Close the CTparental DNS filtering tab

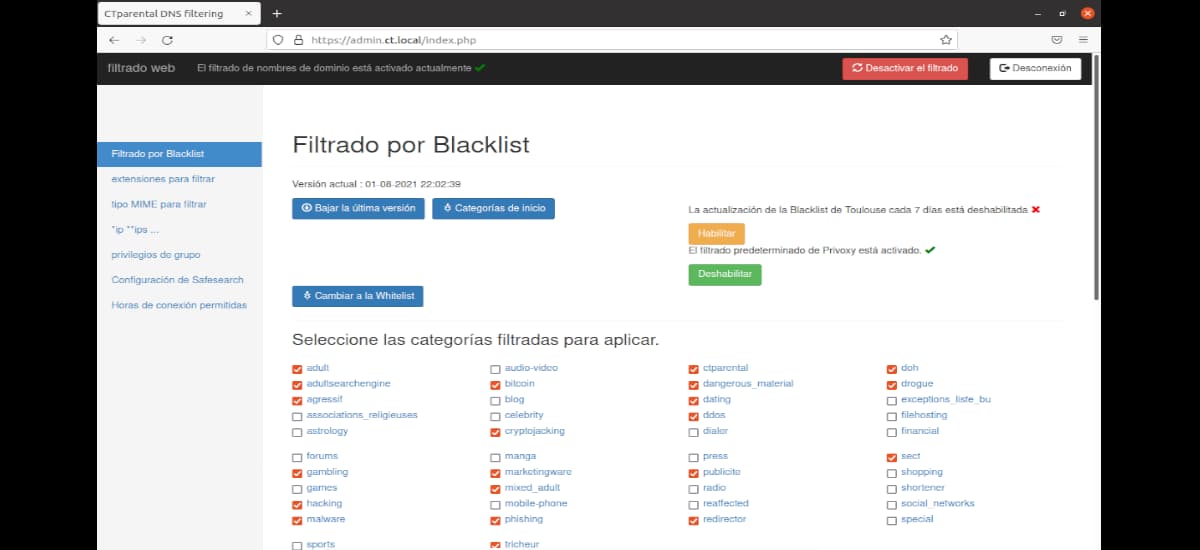point(248,13)
